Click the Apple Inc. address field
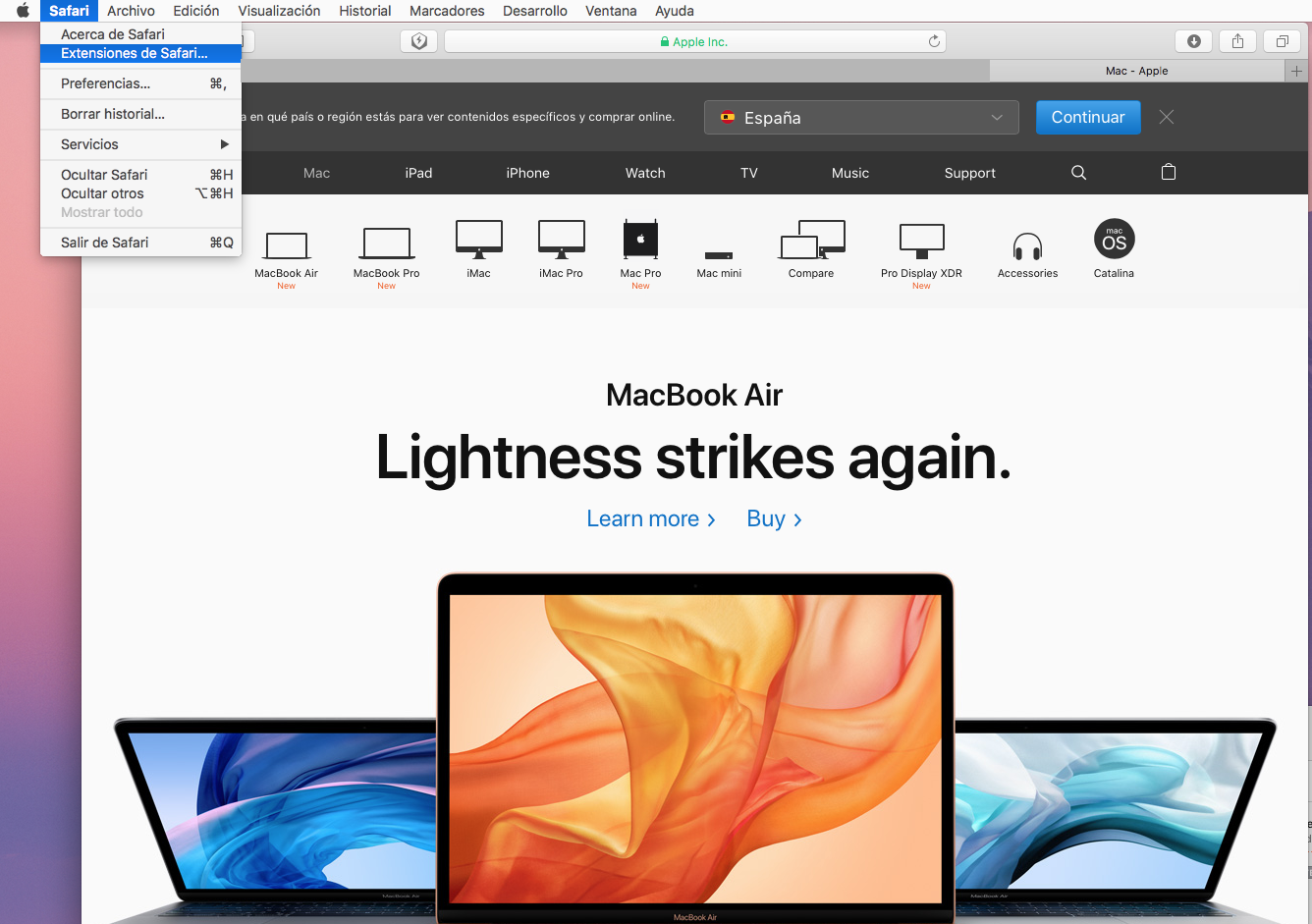 (x=694, y=41)
